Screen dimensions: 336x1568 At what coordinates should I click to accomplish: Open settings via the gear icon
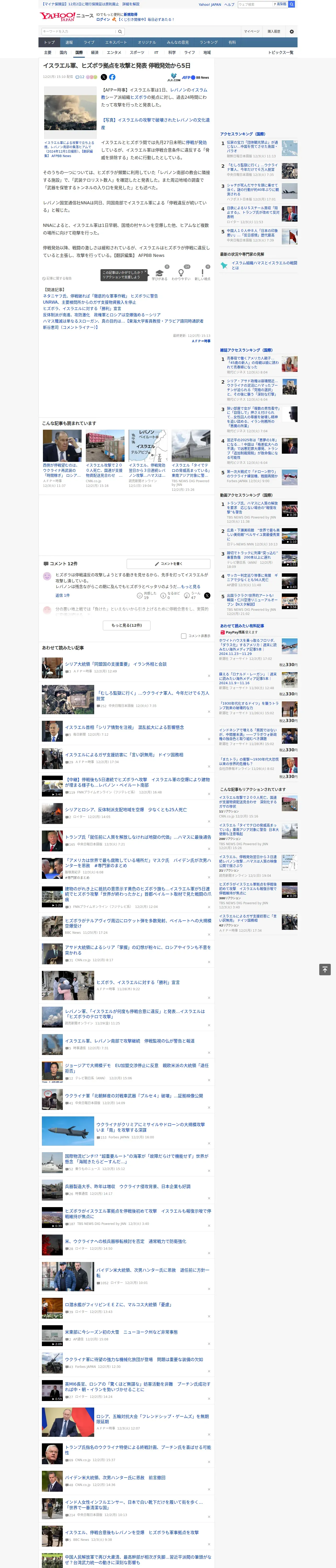[292, 31]
